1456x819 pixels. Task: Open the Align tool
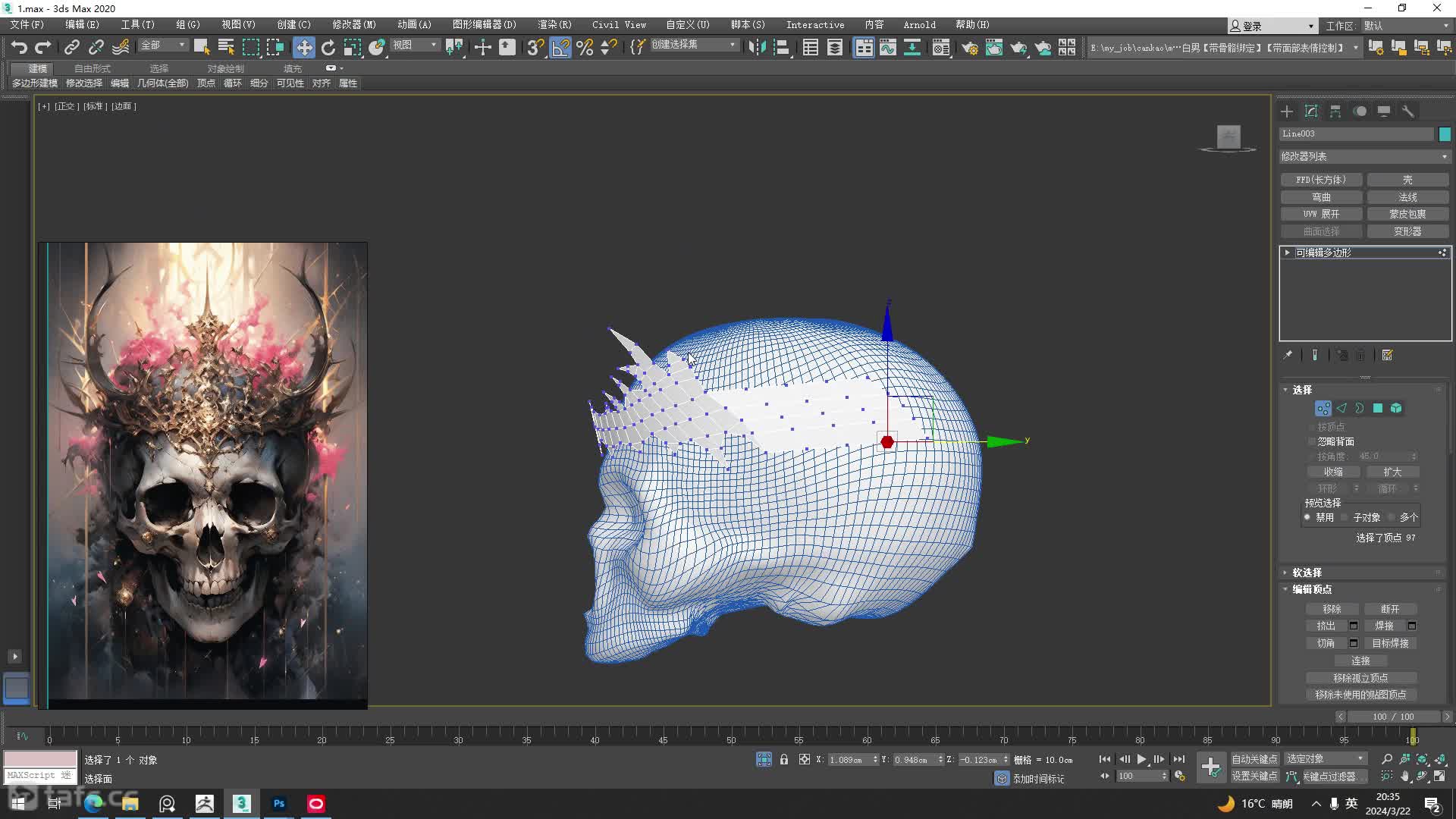pyautogui.click(x=781, y=47)
